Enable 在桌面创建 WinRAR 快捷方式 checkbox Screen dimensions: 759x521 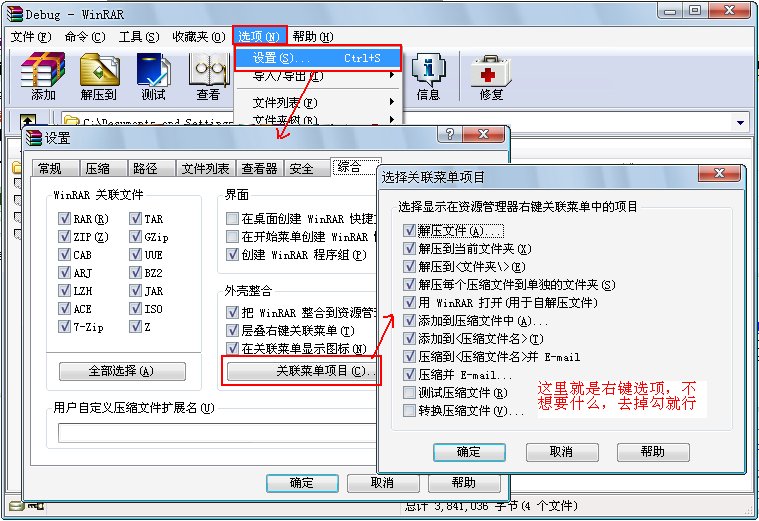pyautogui.click(x=232, y=219)
